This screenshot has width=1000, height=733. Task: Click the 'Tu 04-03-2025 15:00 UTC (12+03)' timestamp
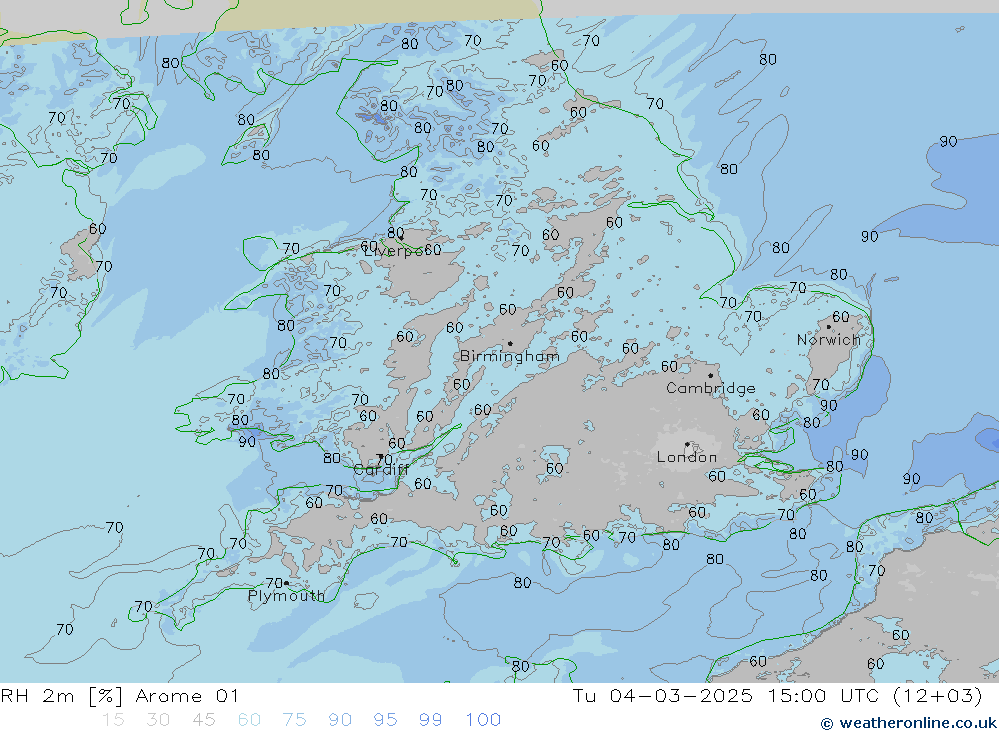777,695
